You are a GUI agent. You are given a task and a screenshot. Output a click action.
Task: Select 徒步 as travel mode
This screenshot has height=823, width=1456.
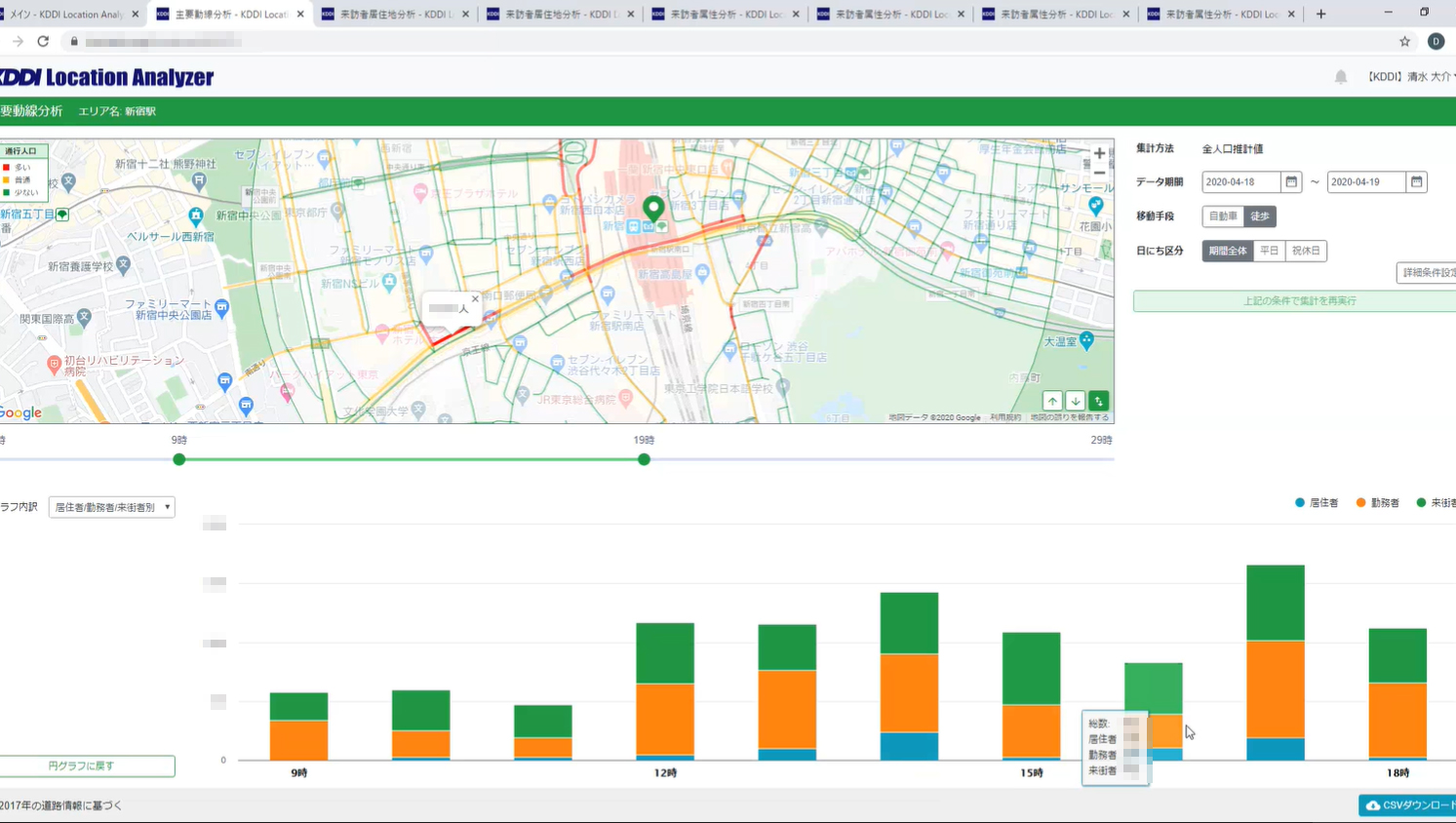(1260, 216)
